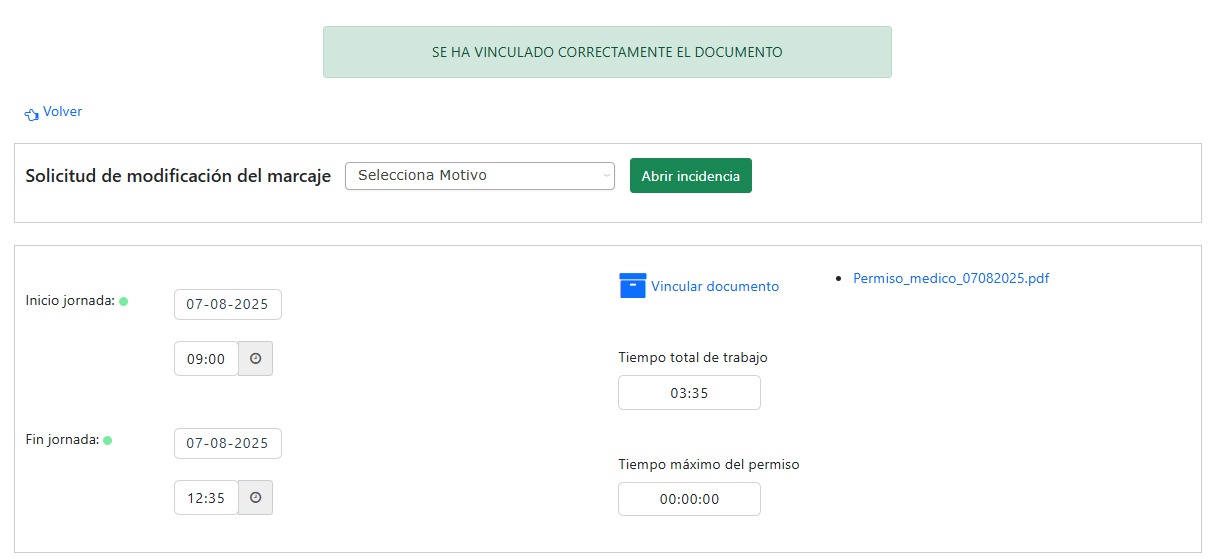The image size is (1214, 560).
Task: Open the clock picker next to 09:00
Action: 256,359
